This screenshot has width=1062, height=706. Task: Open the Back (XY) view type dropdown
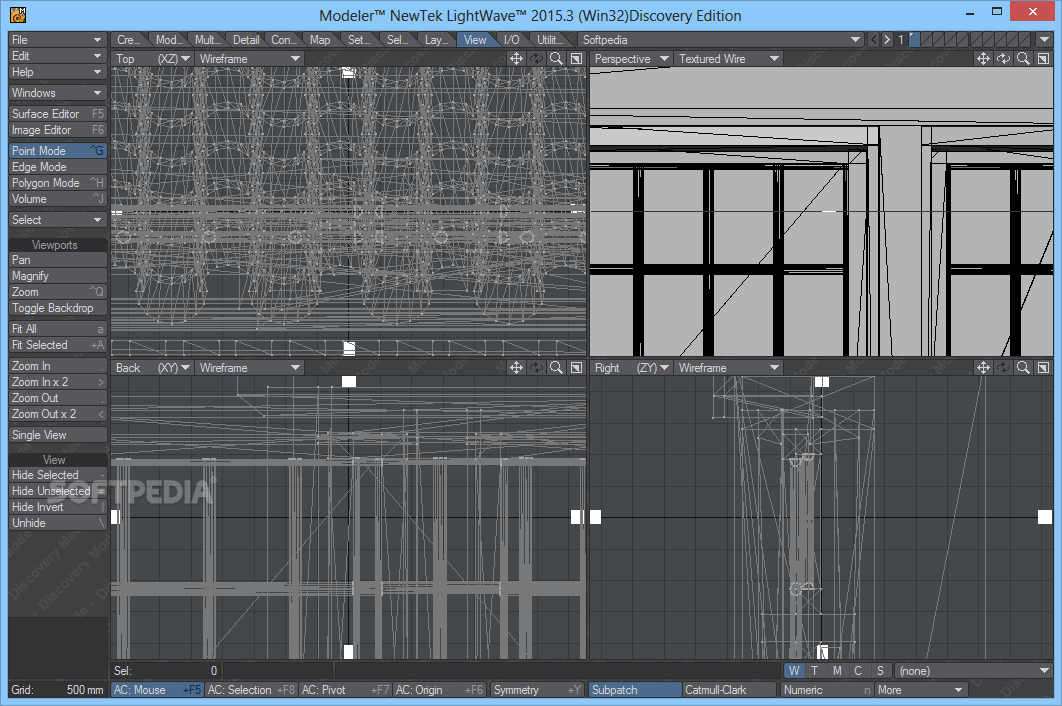(153, 367)
